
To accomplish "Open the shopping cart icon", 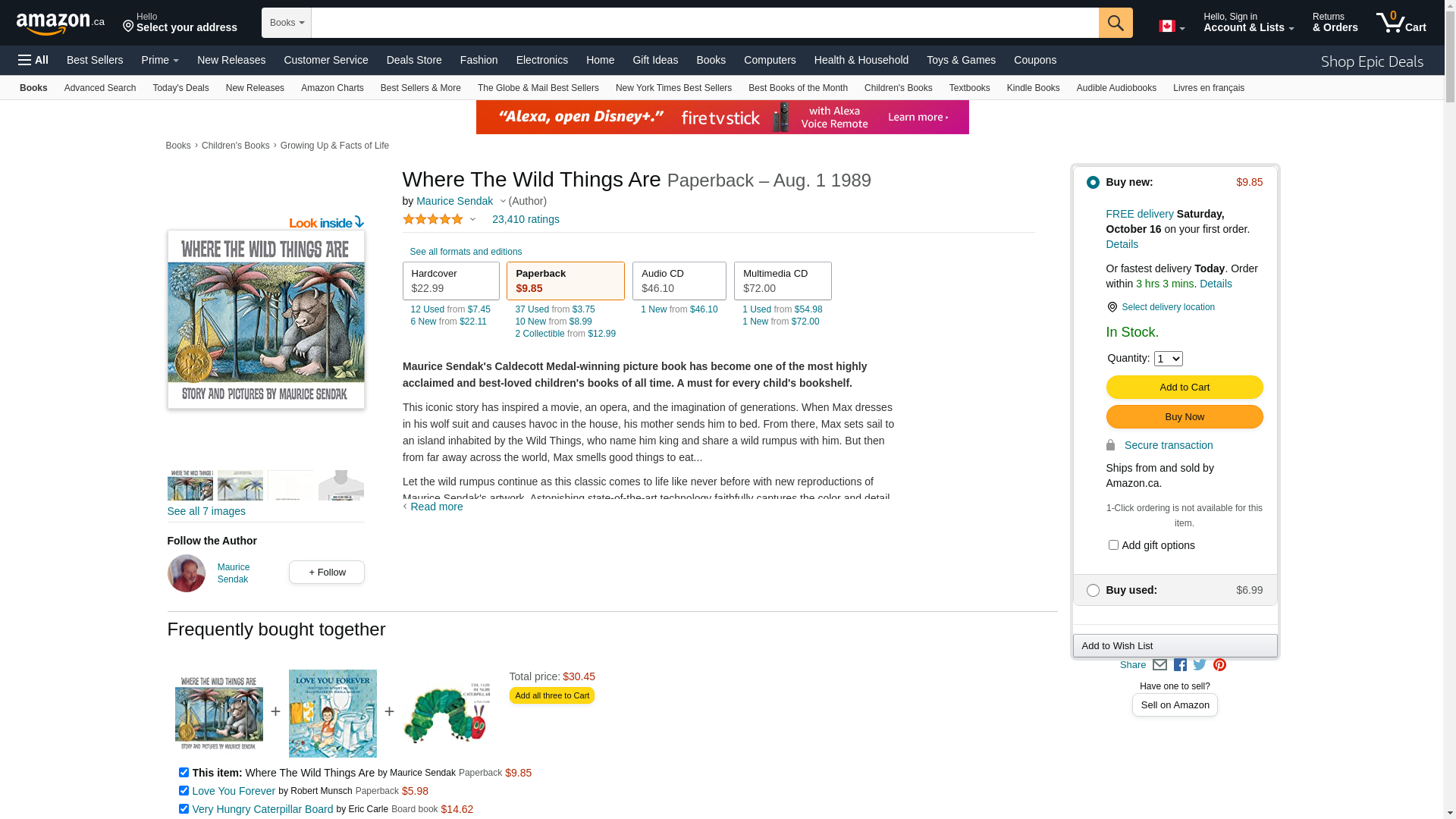I will [1401, 23].
